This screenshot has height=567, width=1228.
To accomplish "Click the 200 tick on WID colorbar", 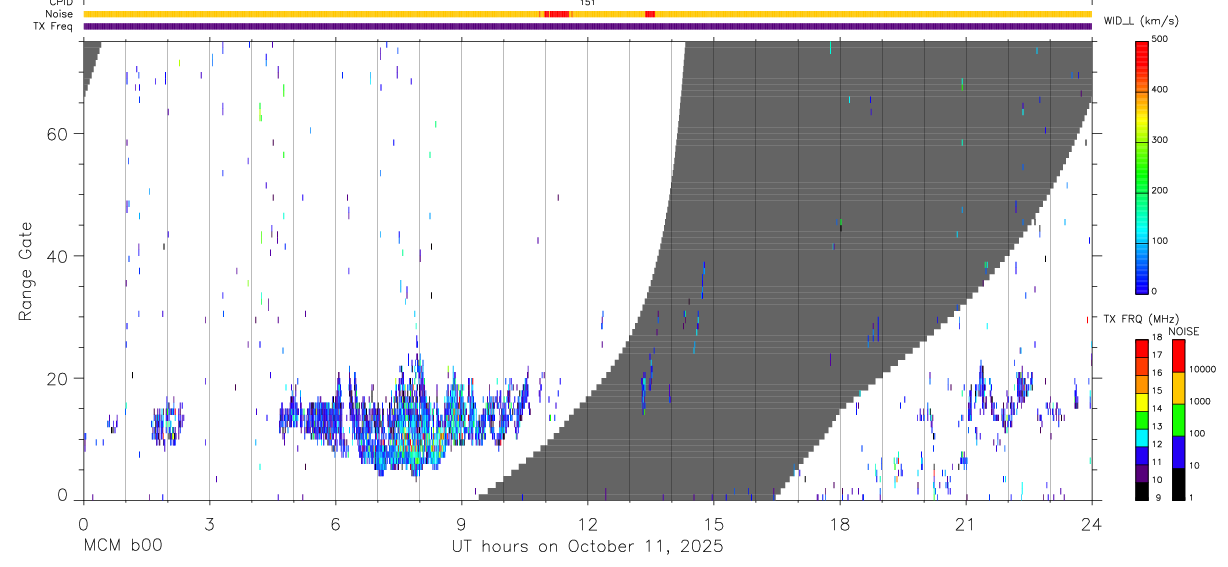I will [1159, 190].
